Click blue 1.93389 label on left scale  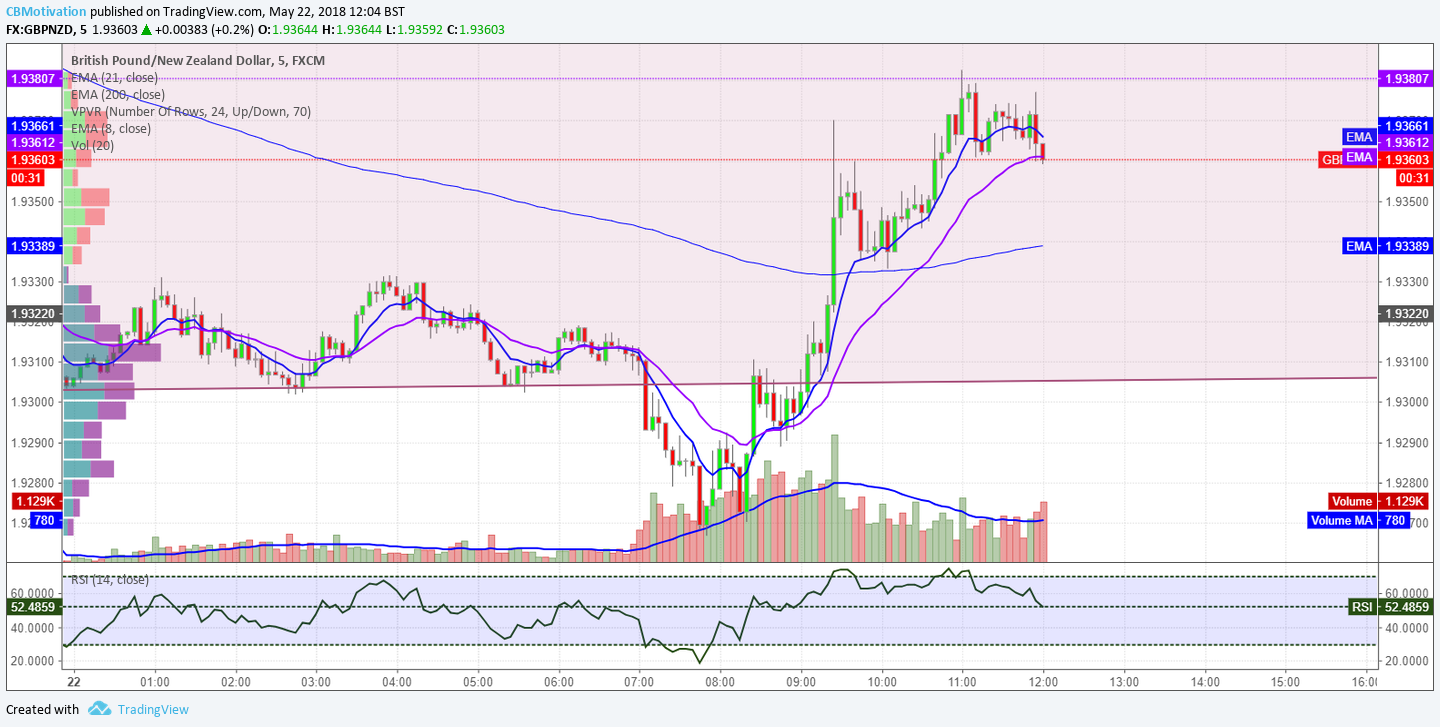click(x=34, y=246)
